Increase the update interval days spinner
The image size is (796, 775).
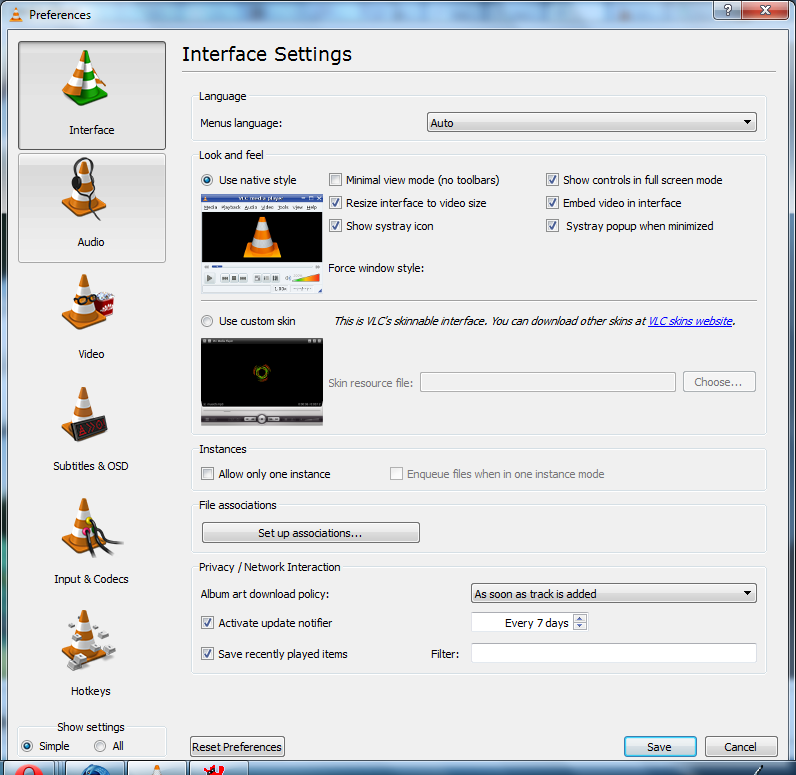[x=580, y=618]
